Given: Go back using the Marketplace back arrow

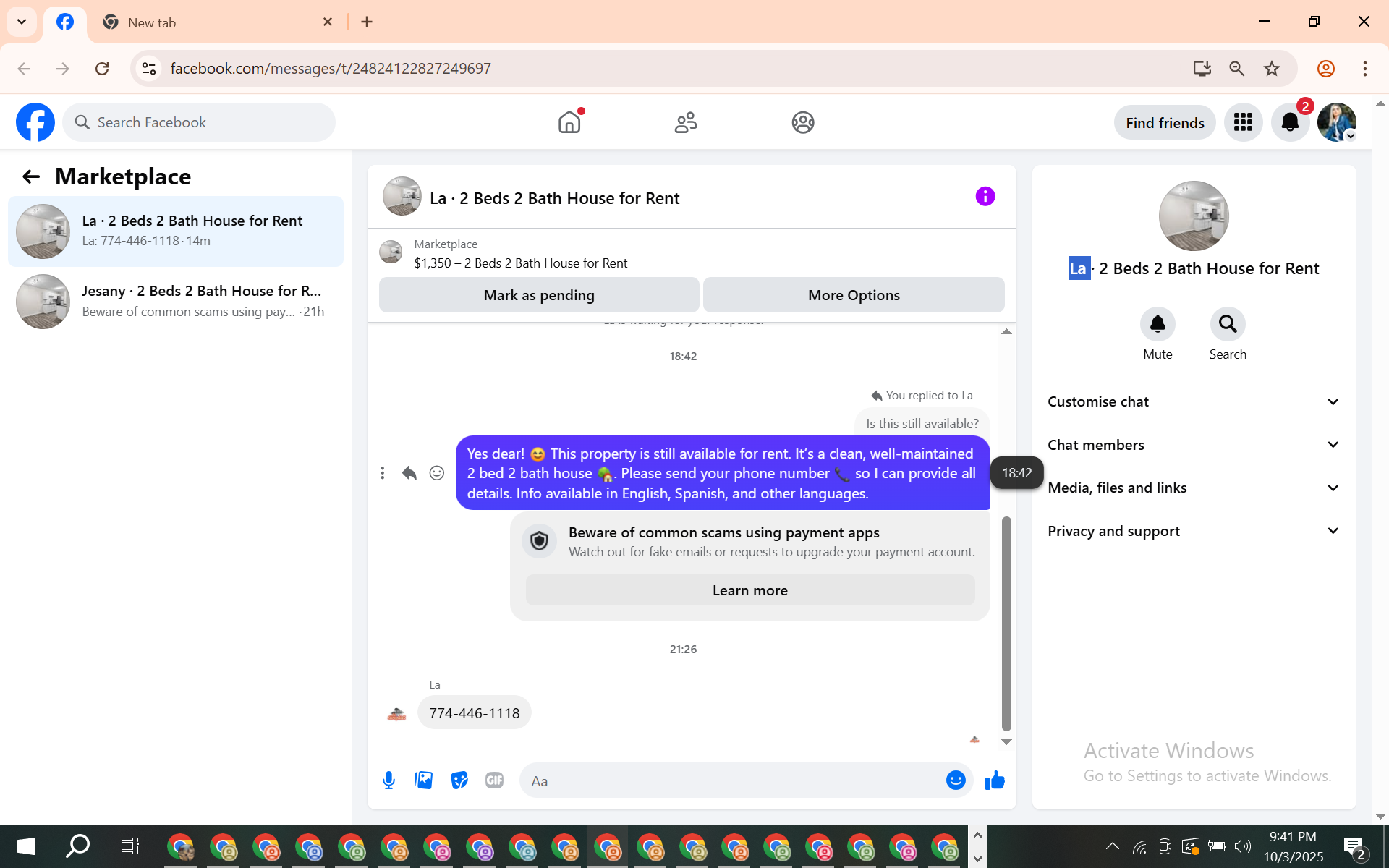Looking at the screenshot, I should coord(30,176).
